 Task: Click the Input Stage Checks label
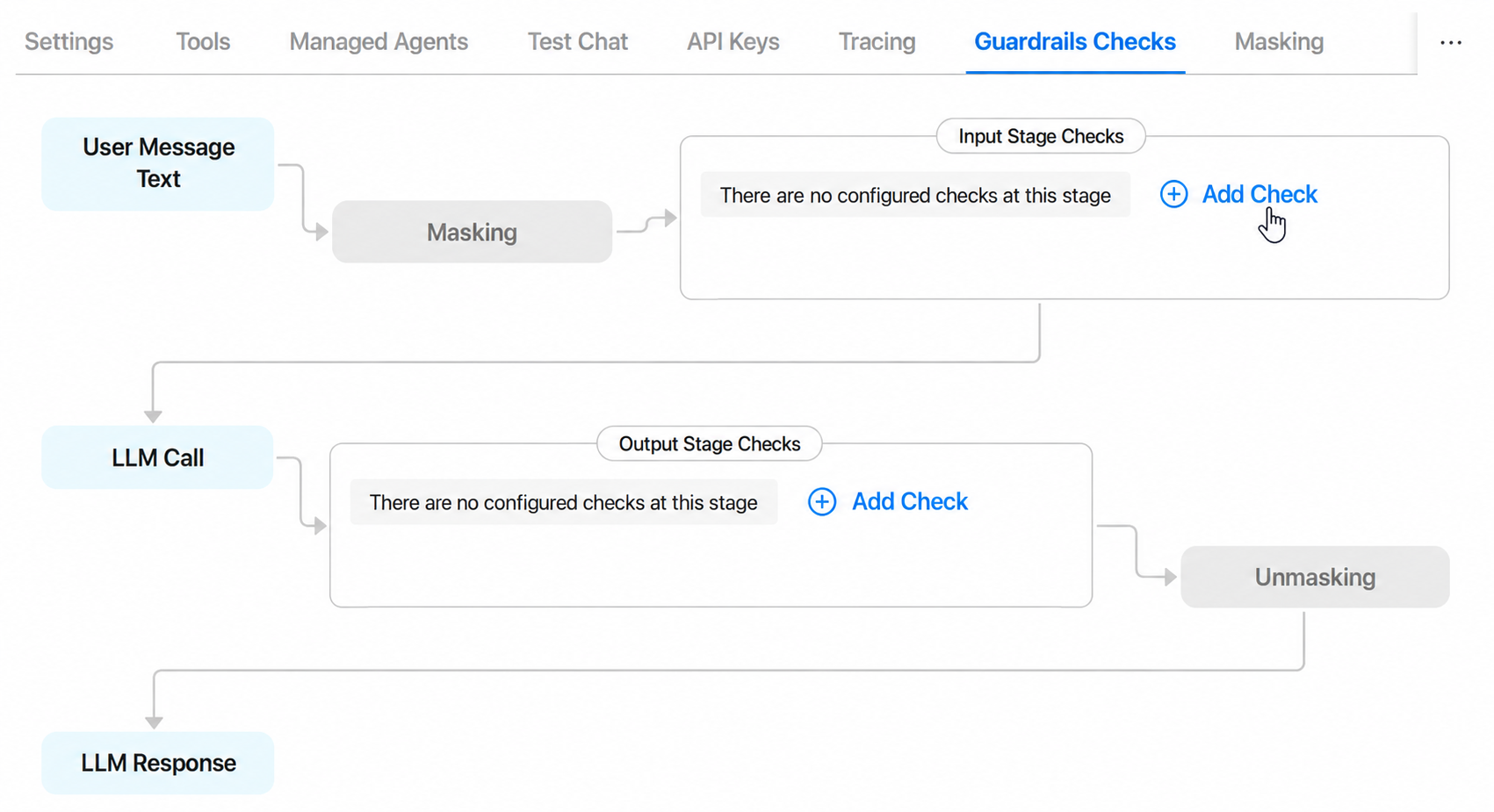(1041, 136)
